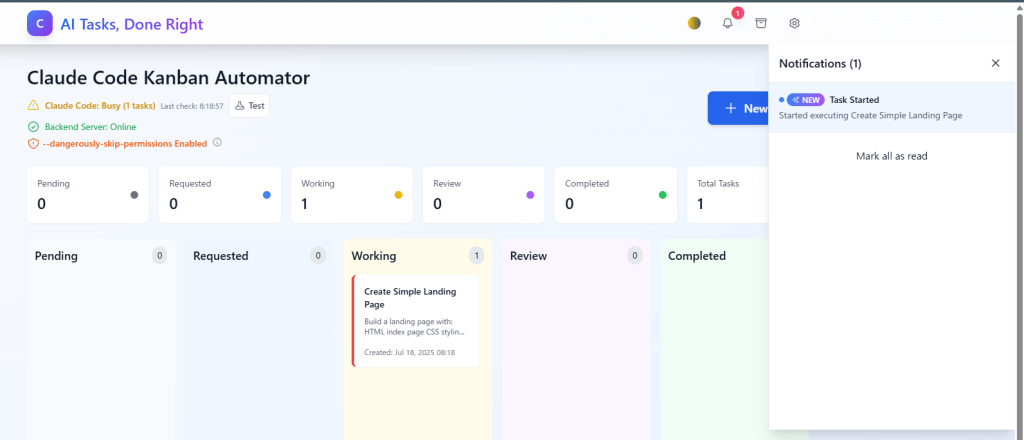
Task: Click the --dangerously-skip-permissions Enabled text
Action: [125, 143]
